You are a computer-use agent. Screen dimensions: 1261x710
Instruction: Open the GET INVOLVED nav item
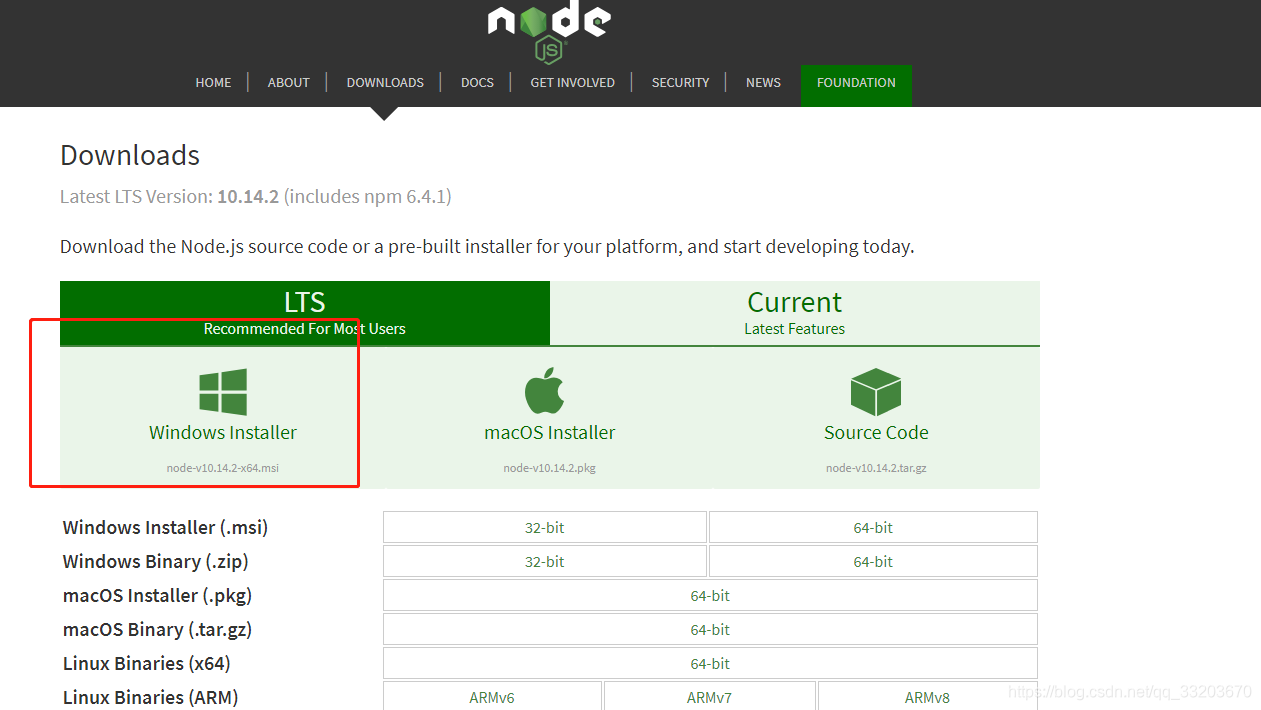click(x=572, y=82)
